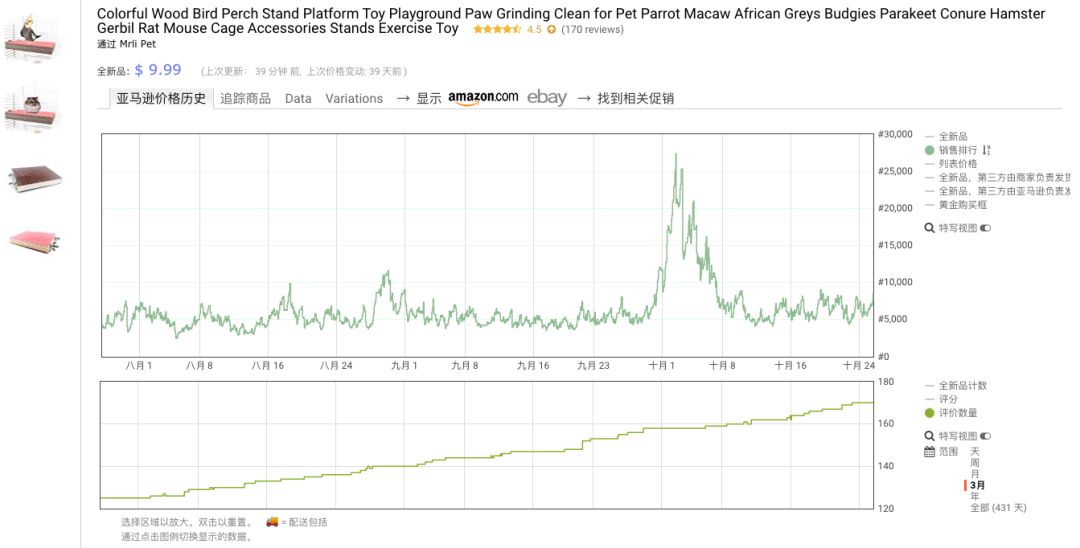Click the magnifier icon in the price chart legend

coord(930,228)
